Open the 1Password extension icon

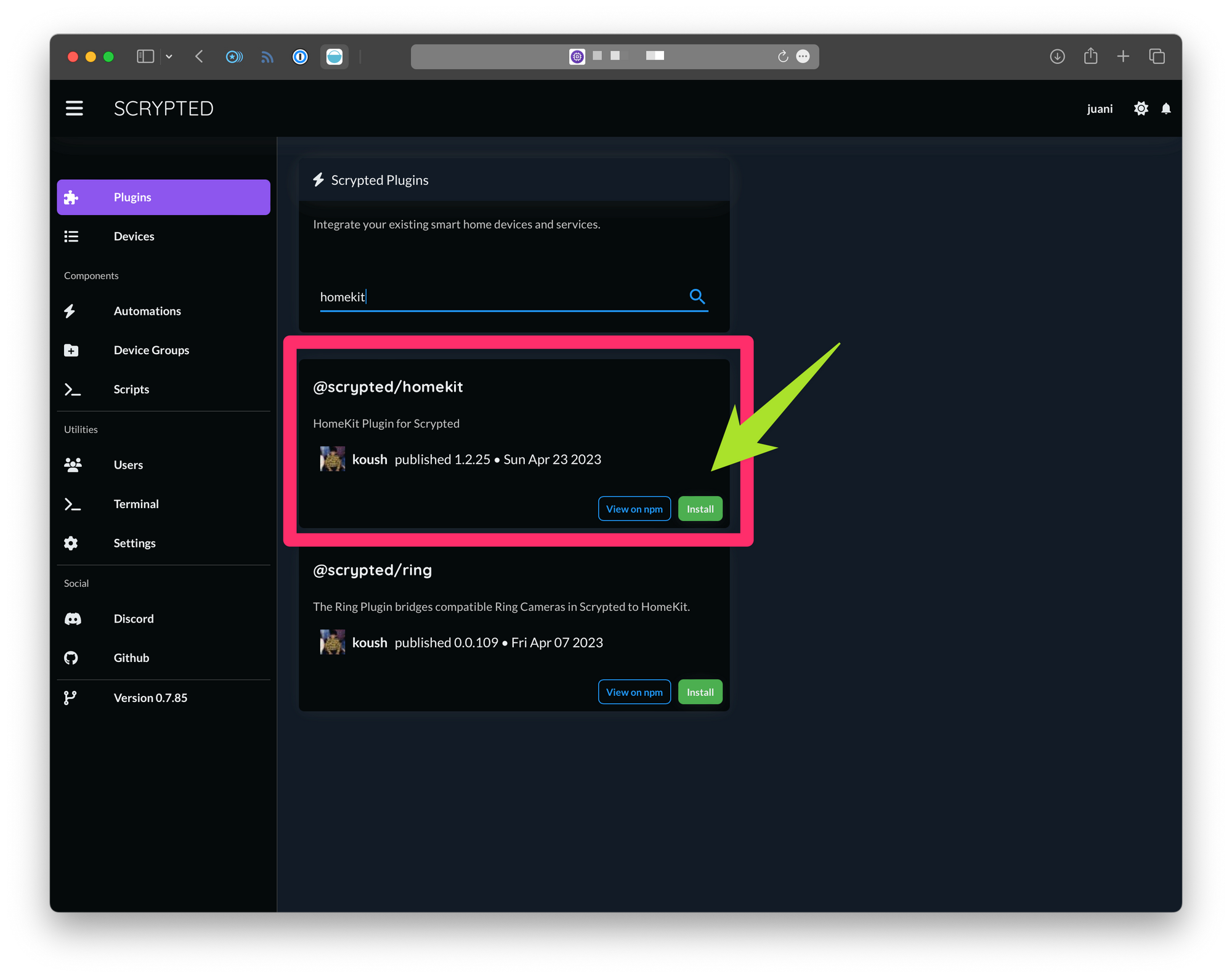pyautogui.click(x=300, y=57)
